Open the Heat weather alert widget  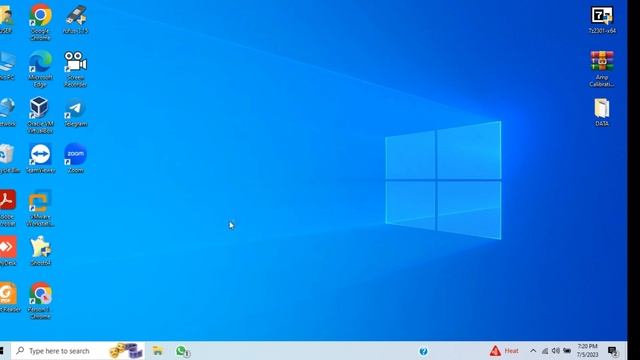click(x=504, y=351)
